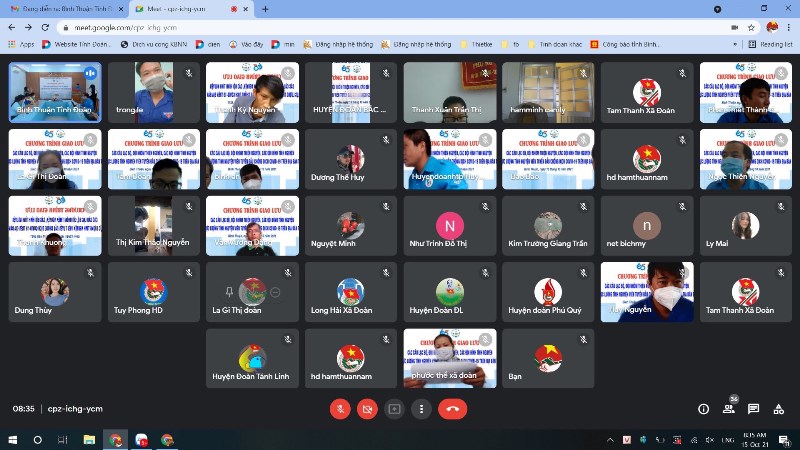800x450 pixels.
Task: Show the participants list
Action: [x=729, y=409]
